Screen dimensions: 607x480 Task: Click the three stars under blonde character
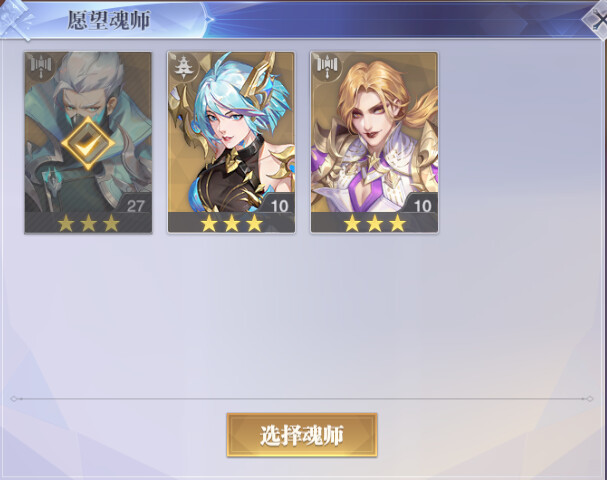coord(375,223)
